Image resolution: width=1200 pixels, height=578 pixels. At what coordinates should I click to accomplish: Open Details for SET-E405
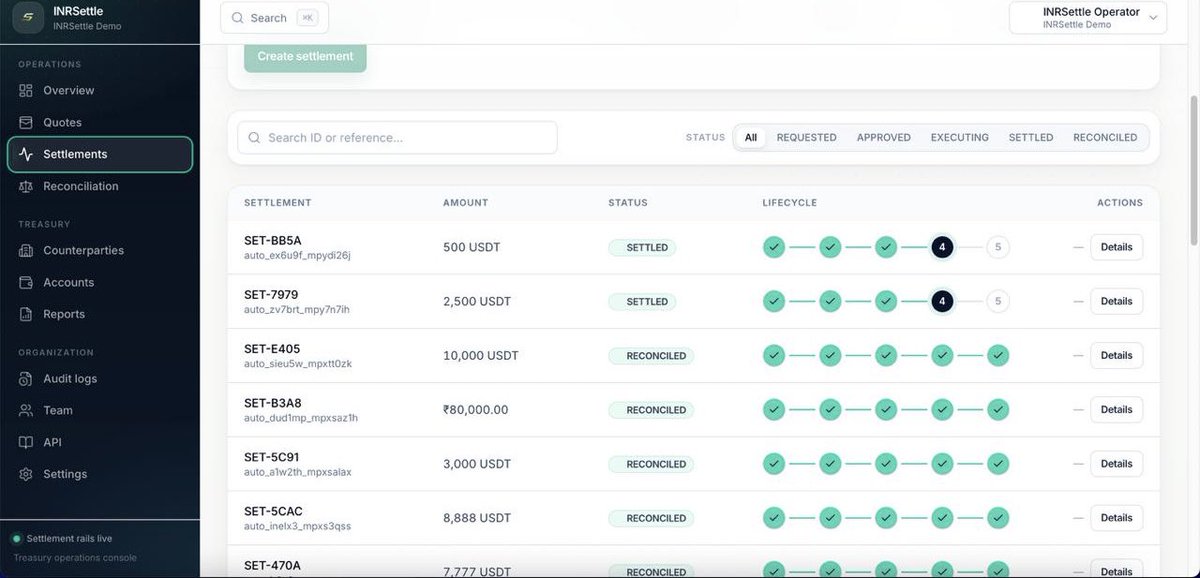pyautogui.click(x=1116, y=355)
